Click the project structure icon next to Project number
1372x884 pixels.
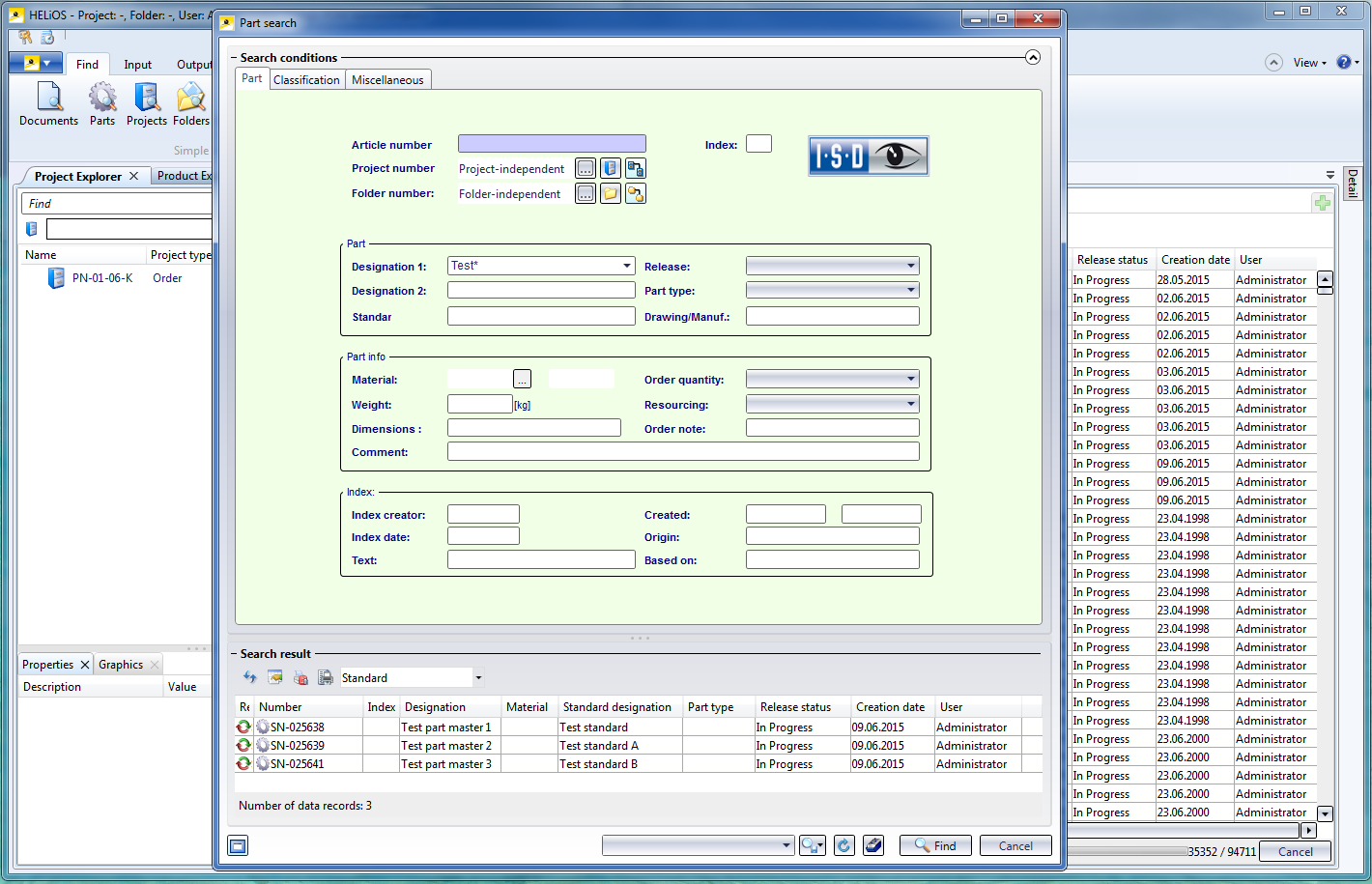[x=635, y=168]
